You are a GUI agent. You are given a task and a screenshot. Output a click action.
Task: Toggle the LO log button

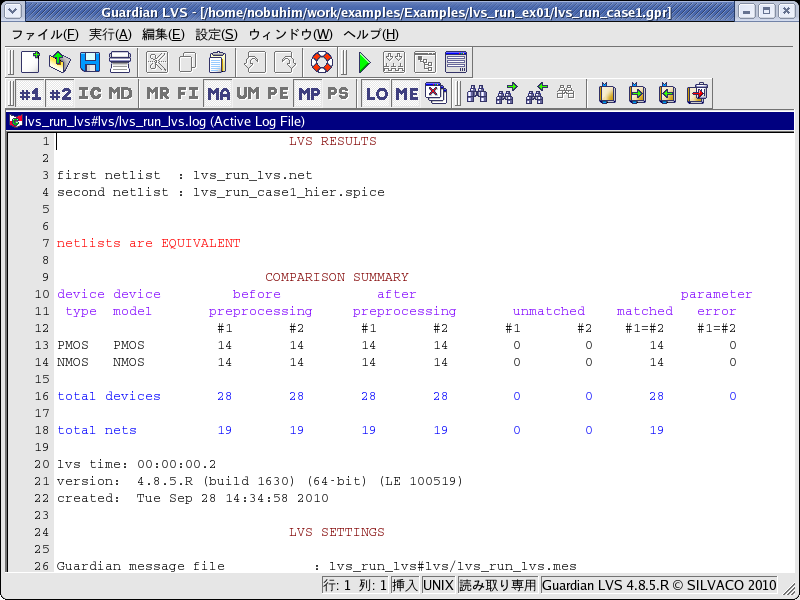point(377,93)
